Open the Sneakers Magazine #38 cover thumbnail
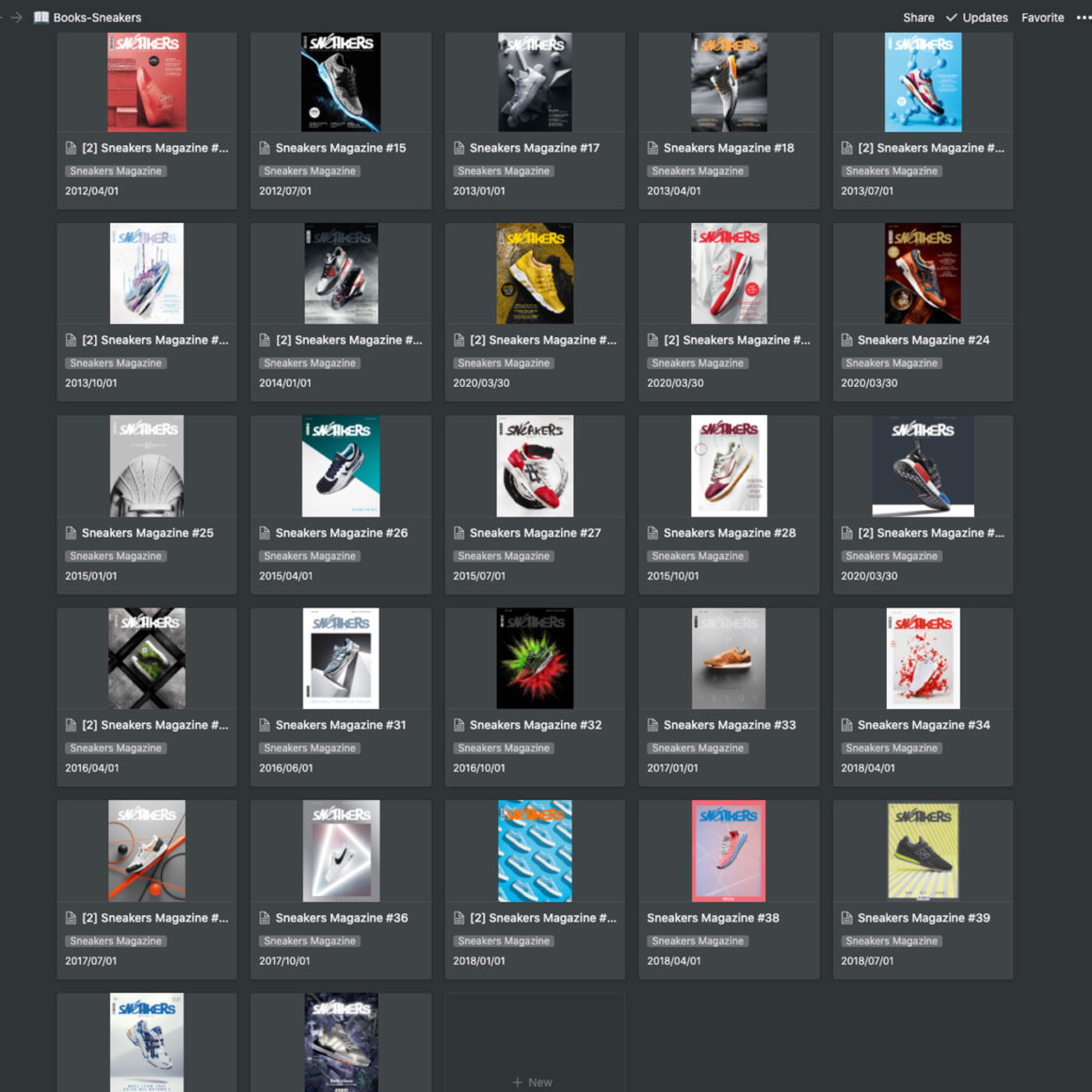Viewport: 1092px width, 1092px height. (x=729, y=851)
